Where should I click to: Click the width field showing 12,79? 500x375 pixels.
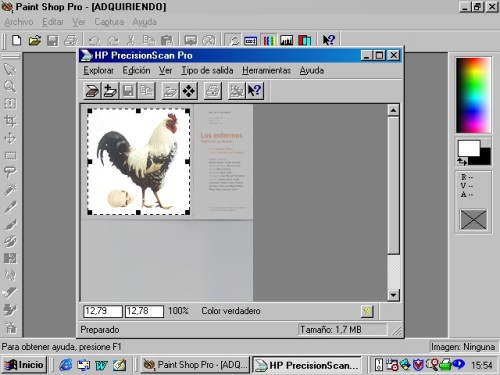tap(103, 311)
